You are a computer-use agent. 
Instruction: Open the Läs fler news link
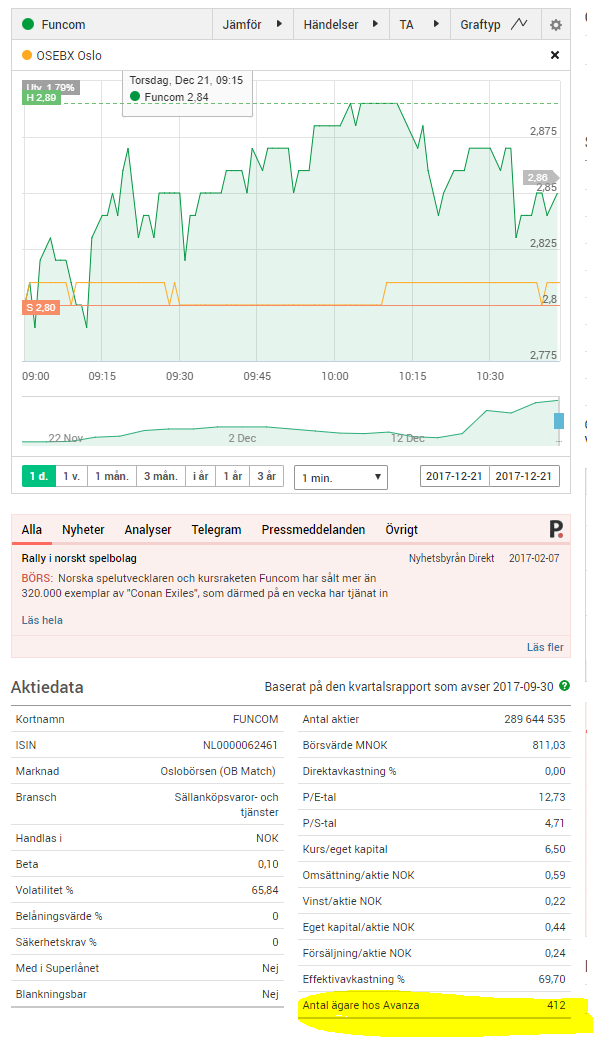(x=545, y=647)
